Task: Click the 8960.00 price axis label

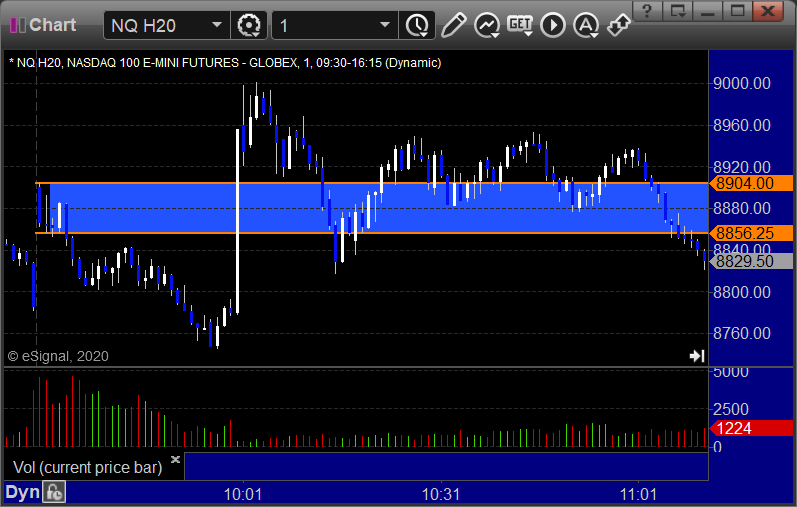Action: click(742, 125)
